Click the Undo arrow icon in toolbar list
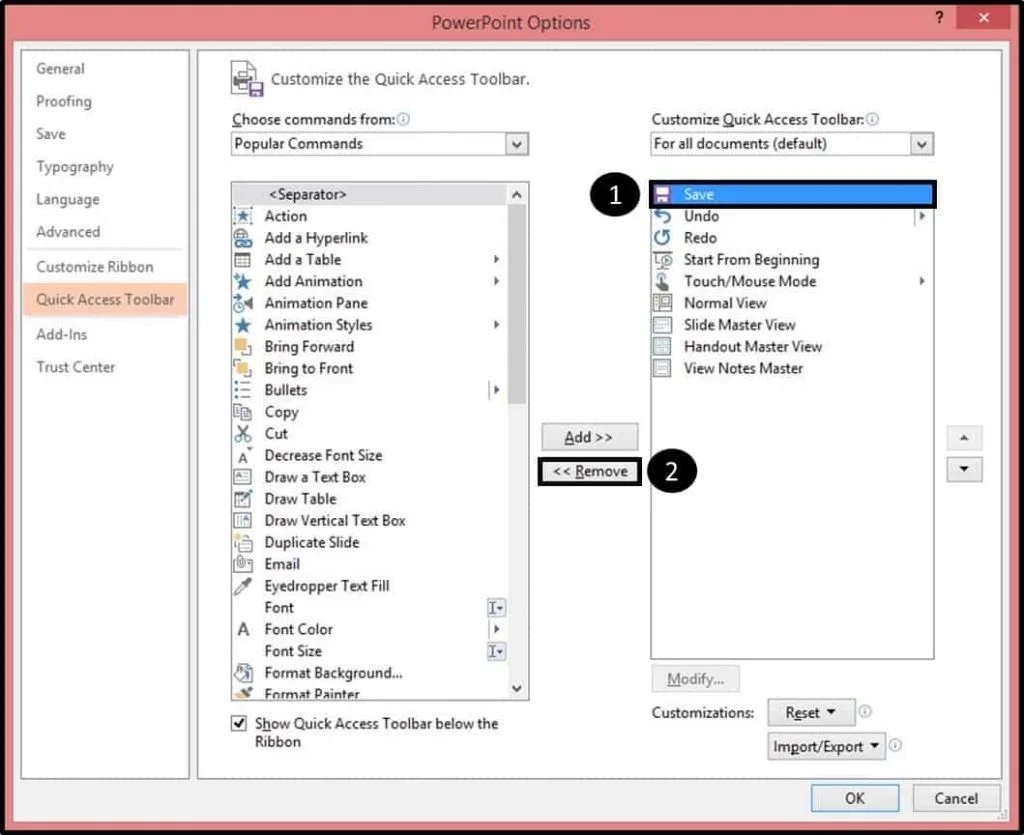 point(662,216)
